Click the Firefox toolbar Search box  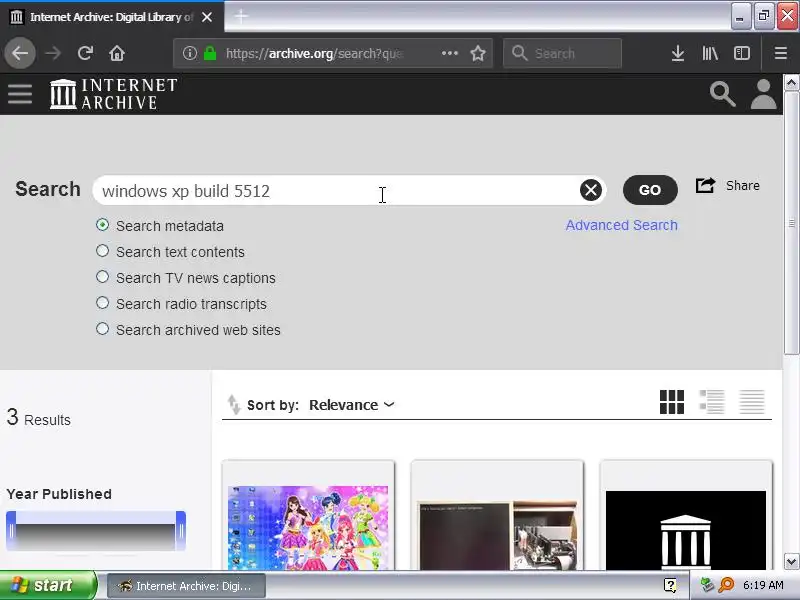[562, 53]
